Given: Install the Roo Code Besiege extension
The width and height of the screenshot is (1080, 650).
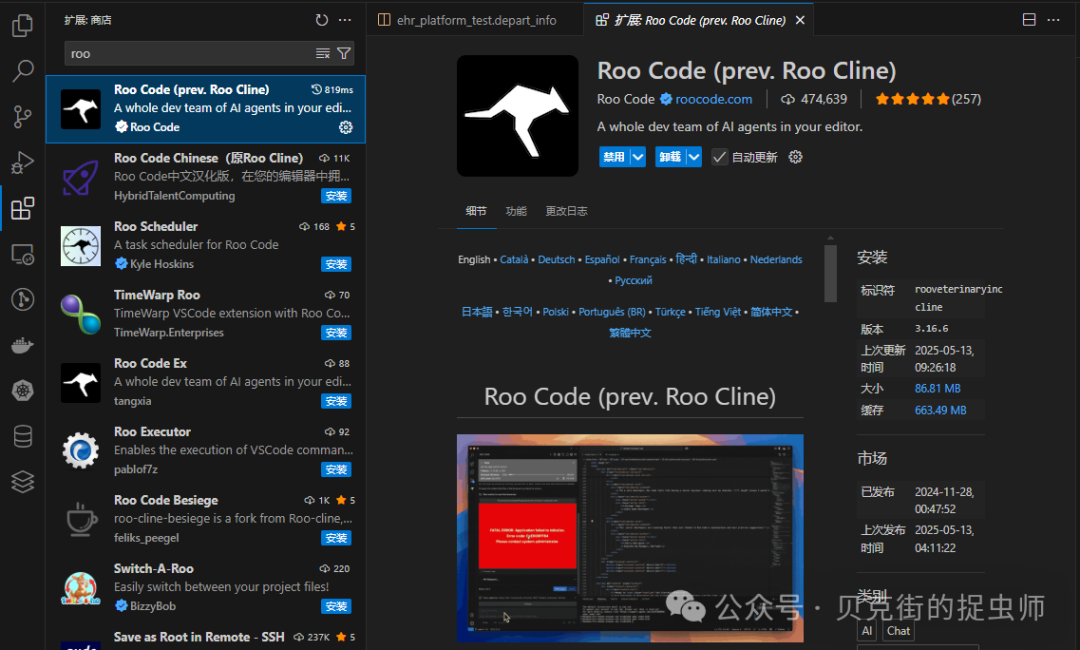Looking at the screenshot, I should point(336,538).
